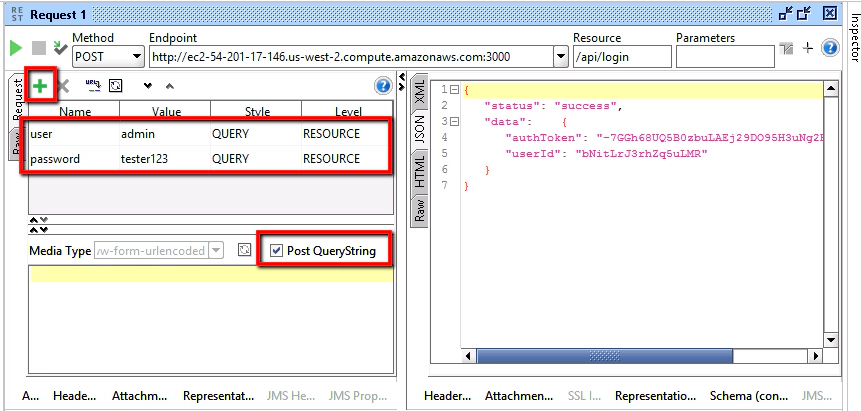The height and width of the screenshot is (411, 861).
Task: Click revert parameter values icon in table toolbar
Action: [x=116, y=86]
